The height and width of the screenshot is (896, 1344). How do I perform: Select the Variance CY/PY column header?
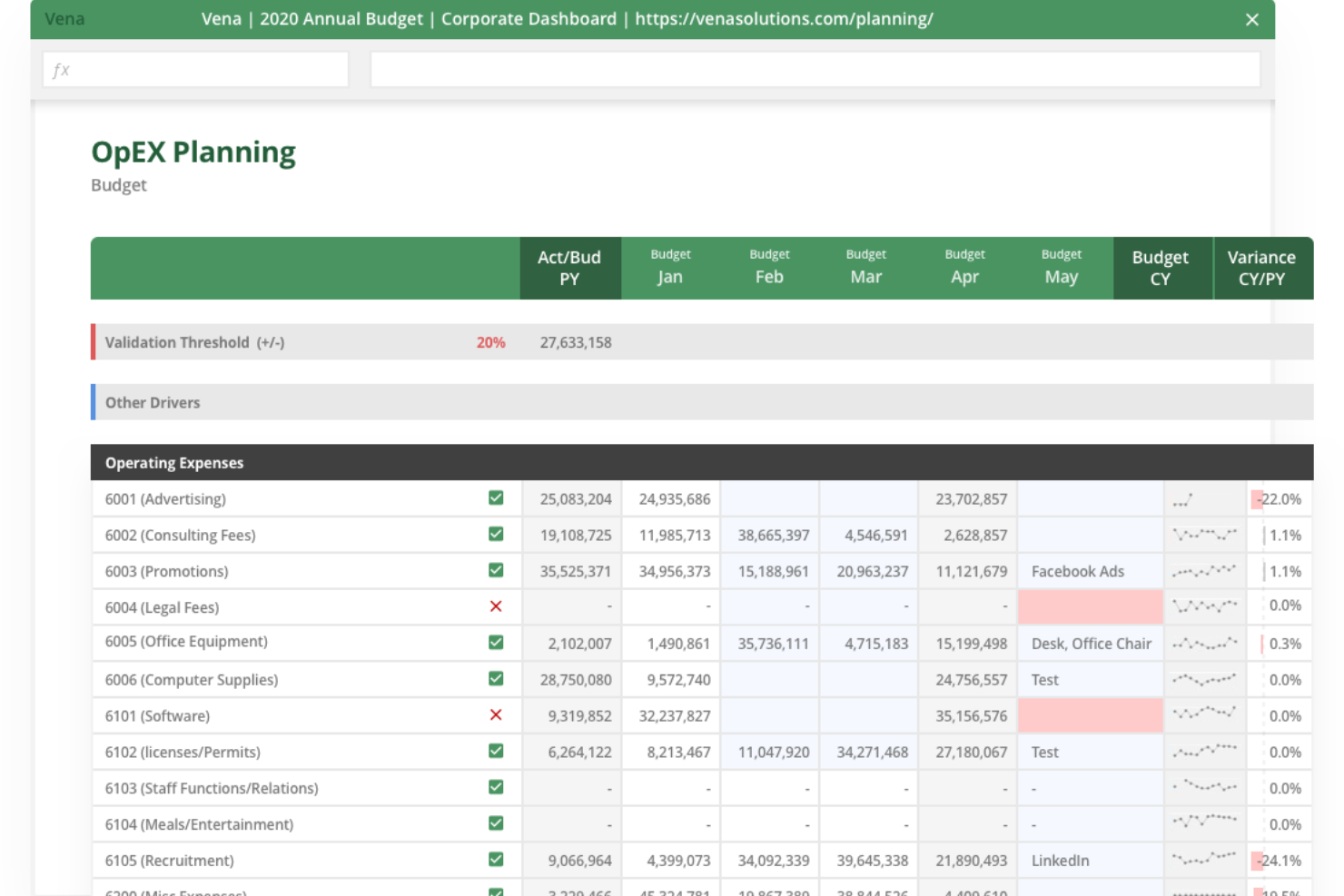click(x=1262, y=268)
